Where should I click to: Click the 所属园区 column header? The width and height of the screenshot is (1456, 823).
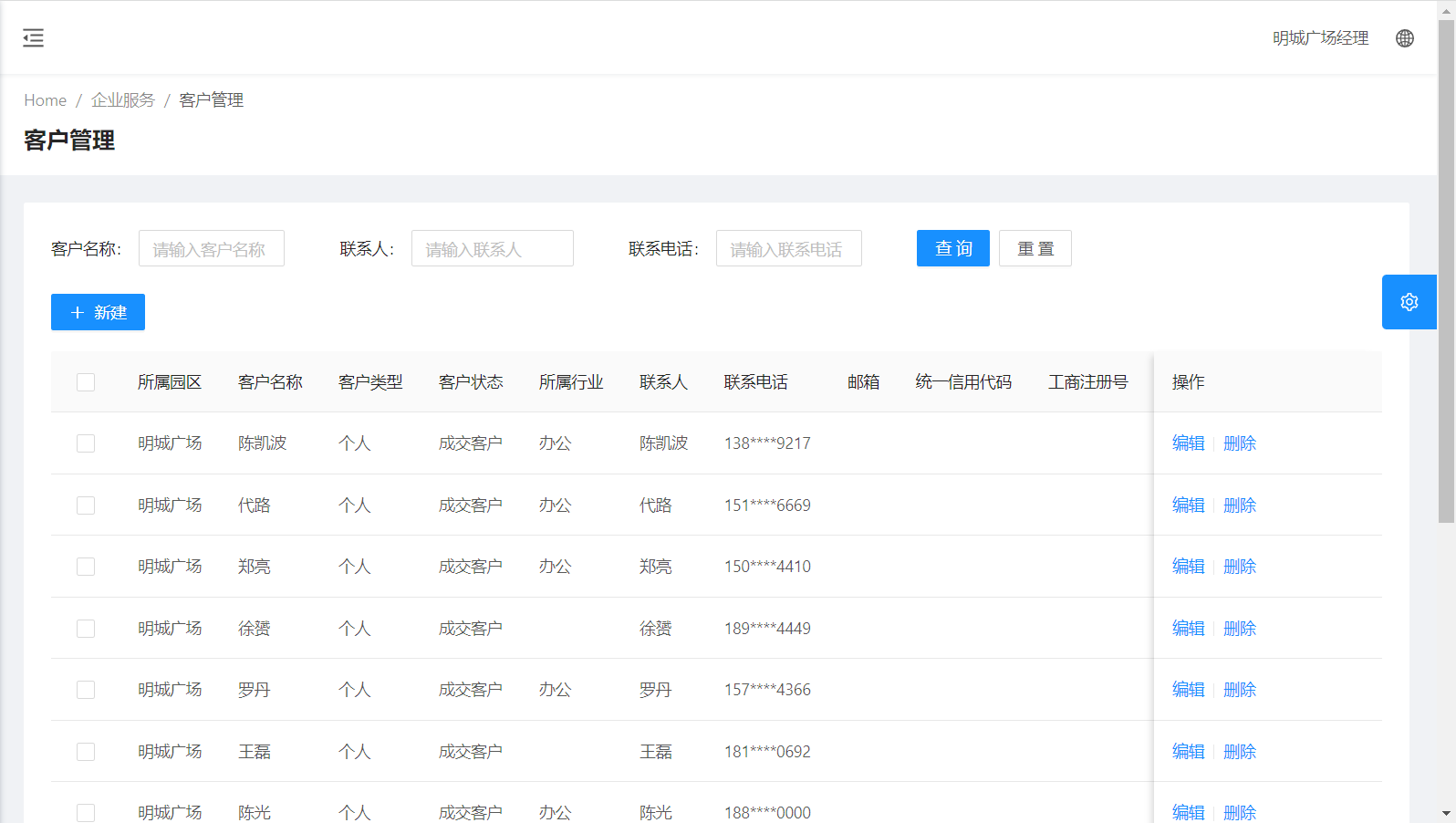pyautogui.click(x=170, y=382)
